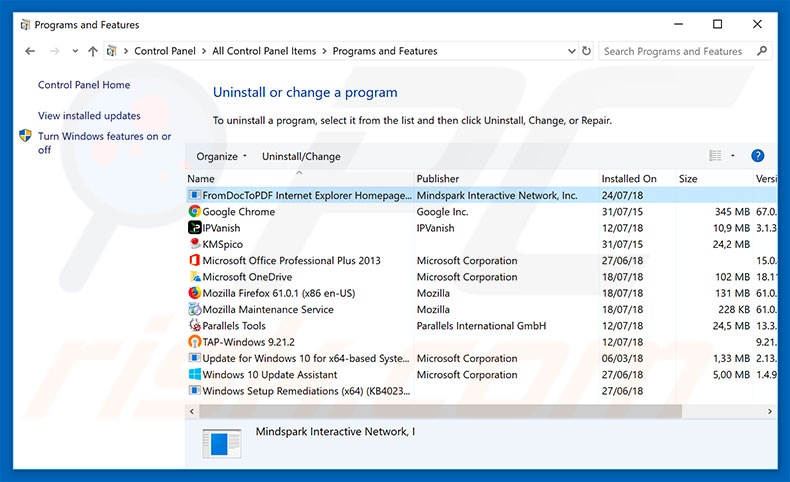The width and height of the screenshot is (790, 482).
Task: Select Google Chrome icon
Action: (194, 212)
